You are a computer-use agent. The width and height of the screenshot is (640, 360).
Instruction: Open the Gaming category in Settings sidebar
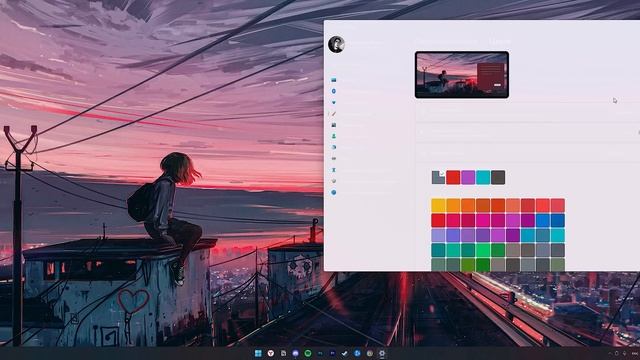(x=333, y=158)
